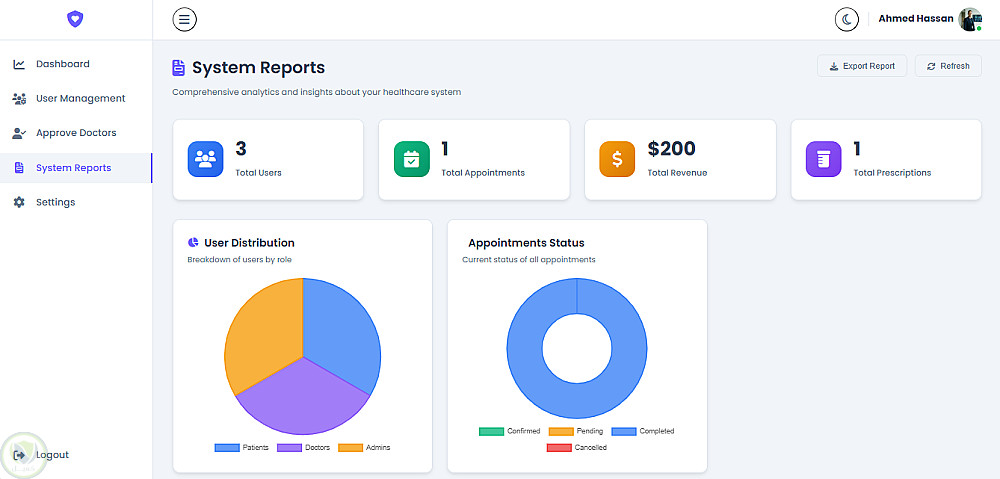Click the blue Total Users icon

(205, 159)
